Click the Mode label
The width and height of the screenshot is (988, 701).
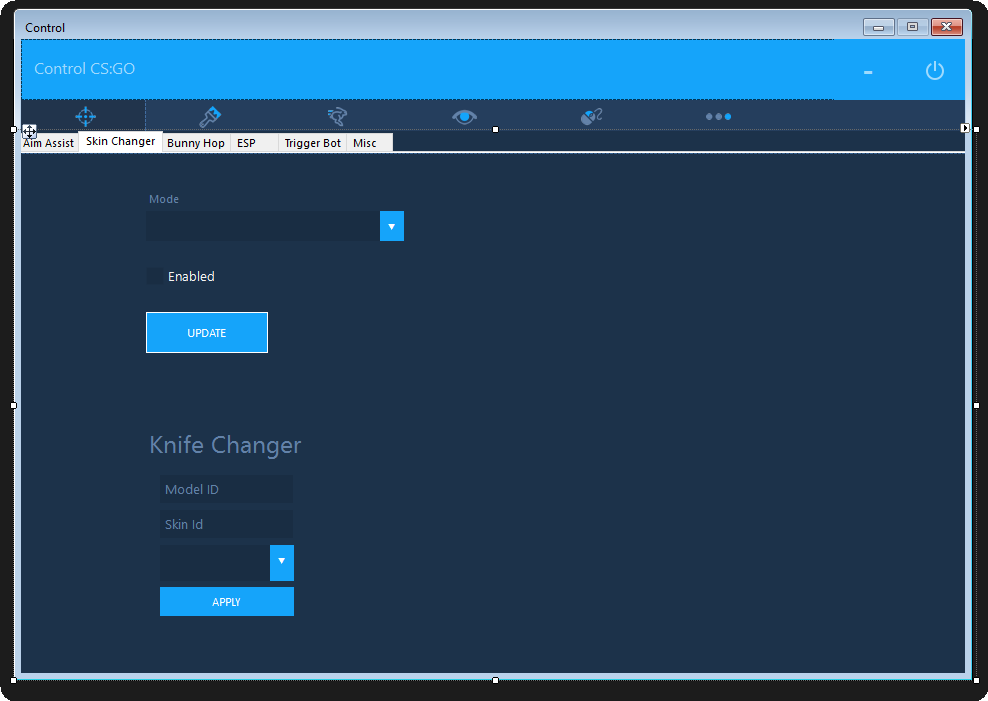(164, 199)
